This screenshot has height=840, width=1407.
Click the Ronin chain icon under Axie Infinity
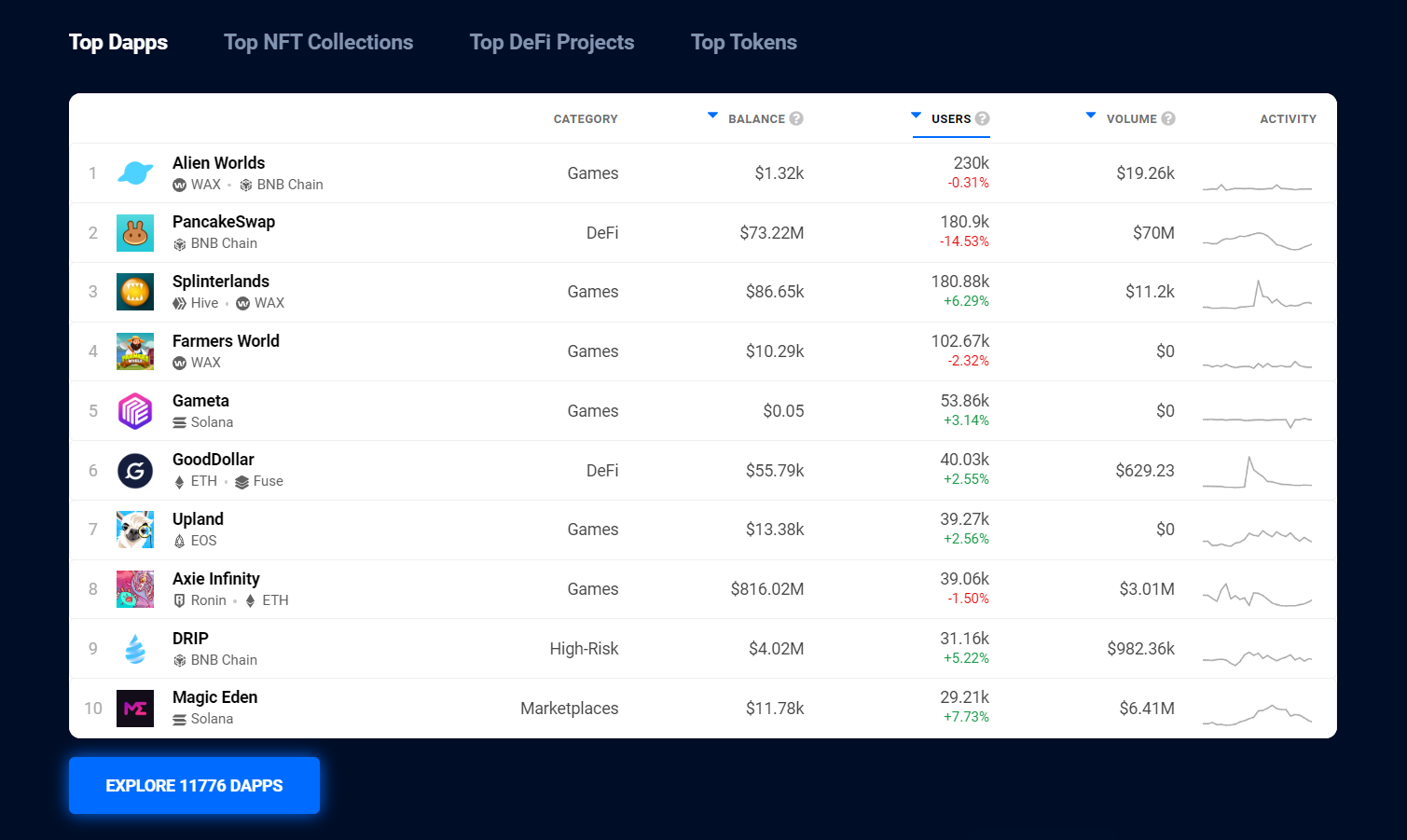[x=179, y=600]
